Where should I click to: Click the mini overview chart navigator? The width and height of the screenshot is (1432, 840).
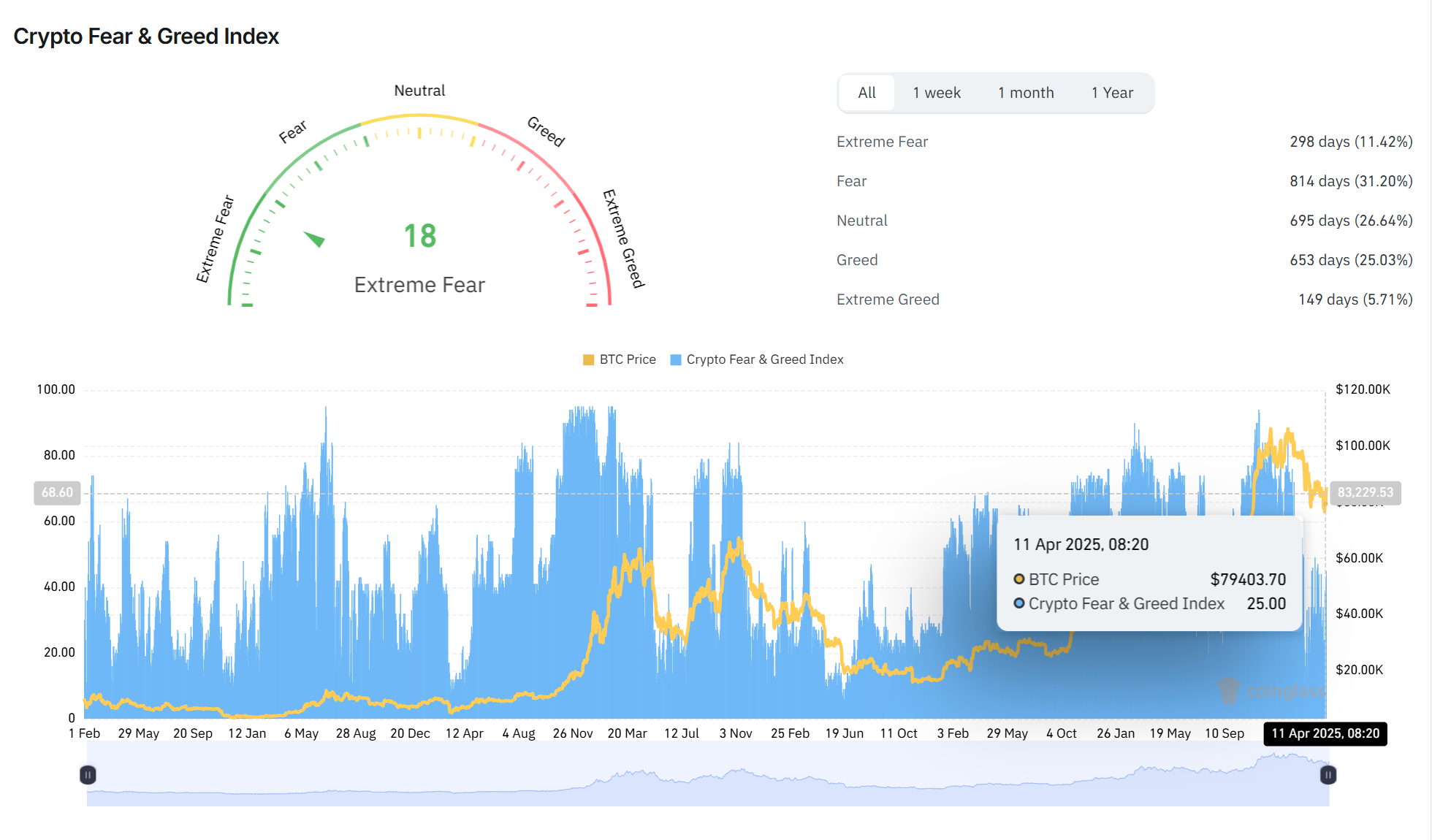(708, 774)
